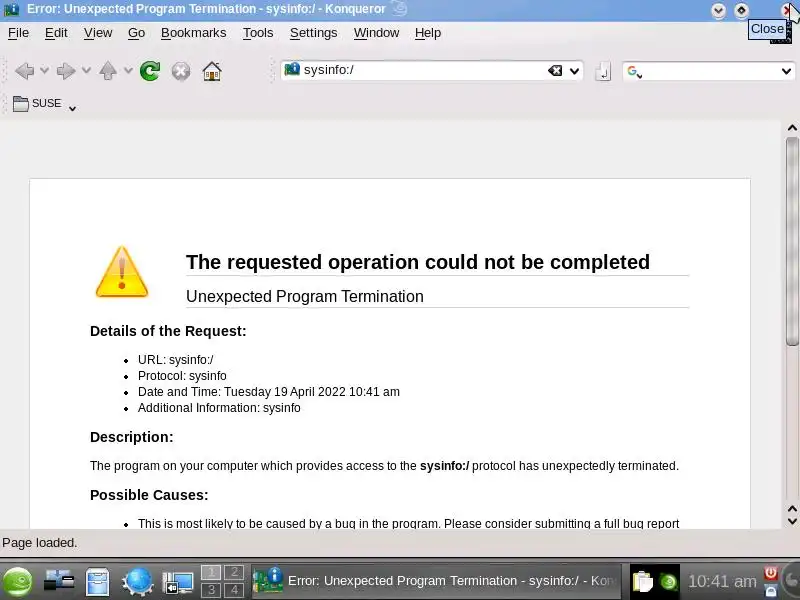This screenshot has height=600, width=800.
Task: Click the show desktop monitor icon
Action: (x=178, y=583)
